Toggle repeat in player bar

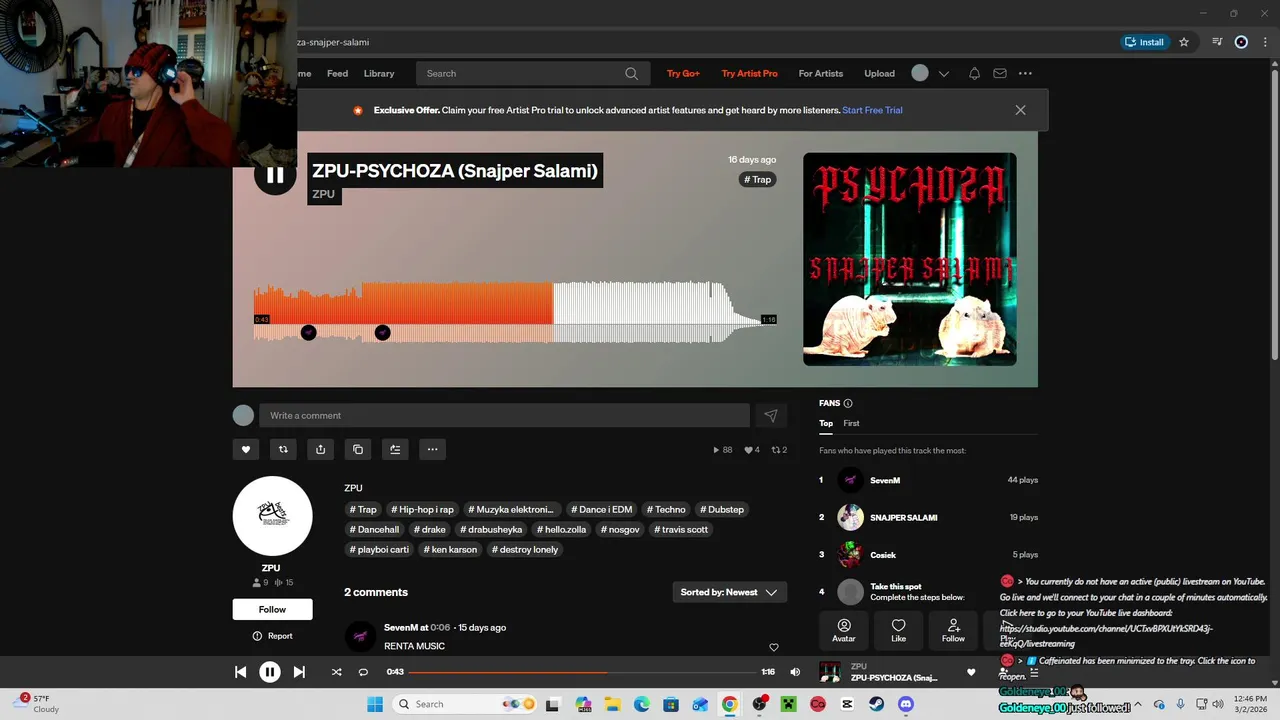[363, 672]
